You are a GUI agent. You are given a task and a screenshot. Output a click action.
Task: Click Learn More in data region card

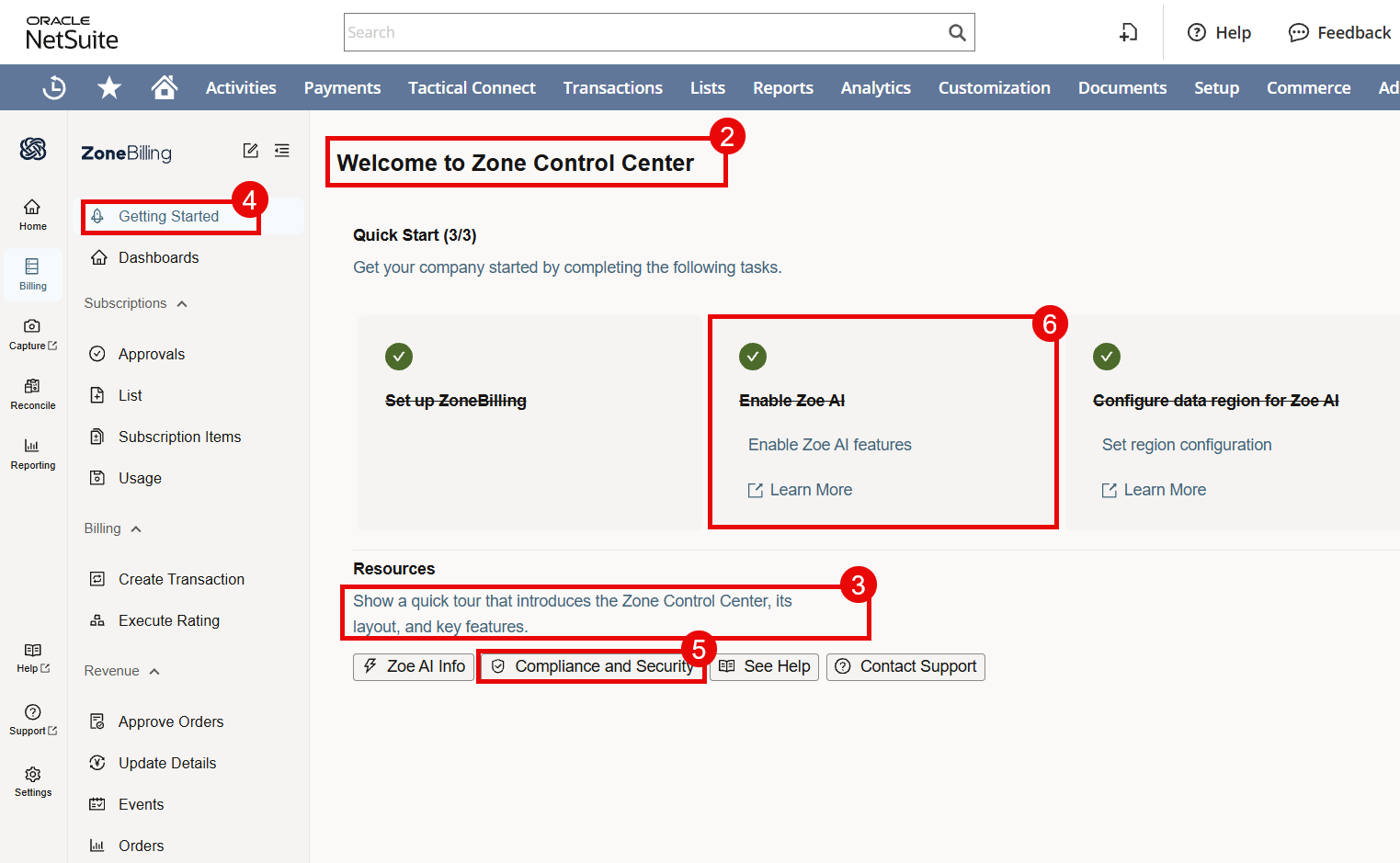point(1155,490)
